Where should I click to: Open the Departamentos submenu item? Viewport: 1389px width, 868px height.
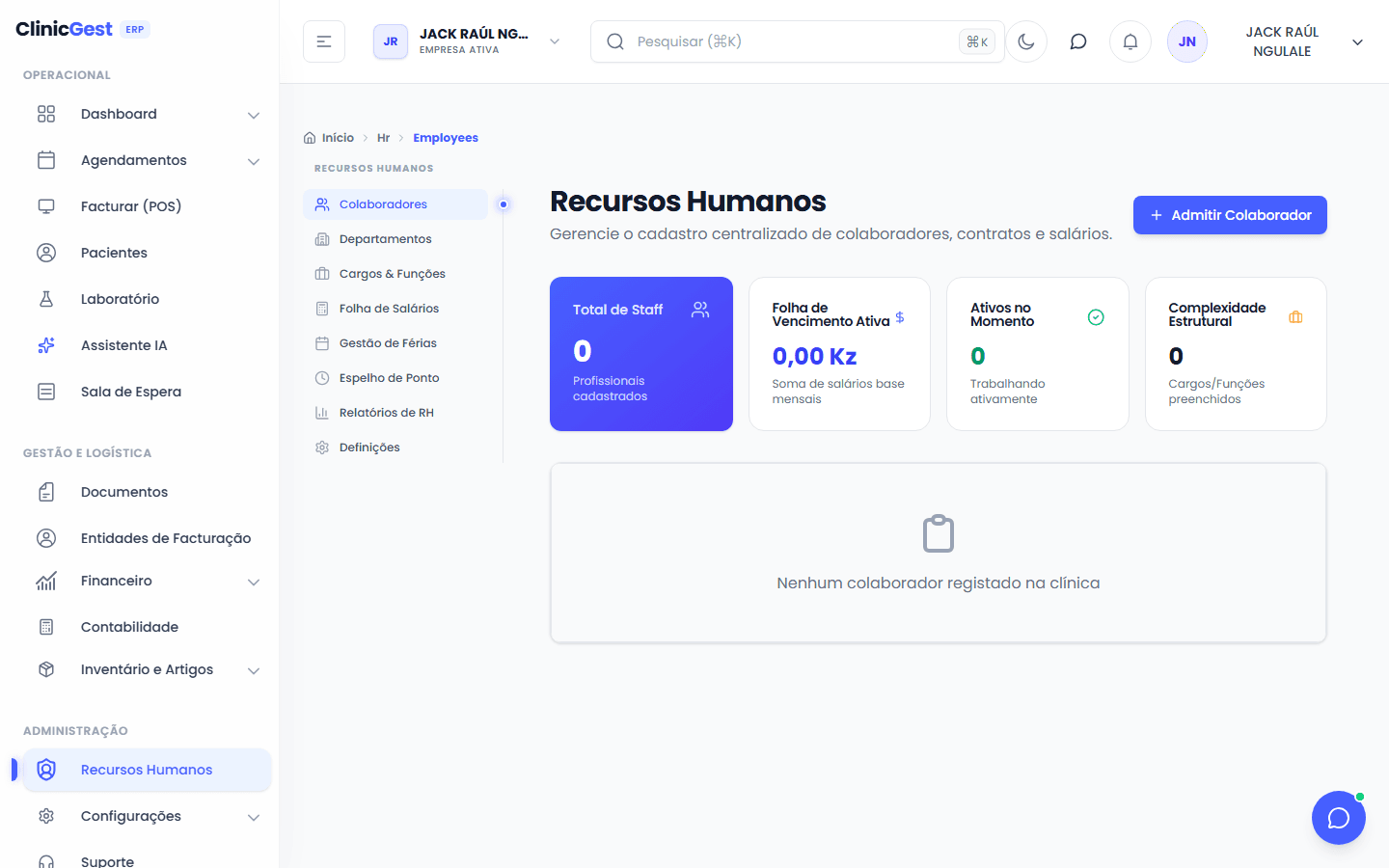pyautogui.click(x=395, y=239)
